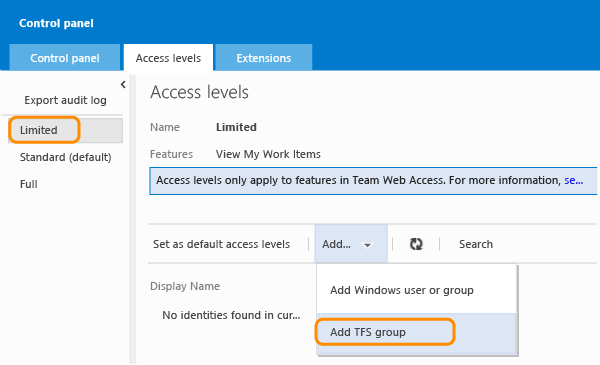
Task: Click the bold 'Limited' name value
Action: (x=236, y=127)
